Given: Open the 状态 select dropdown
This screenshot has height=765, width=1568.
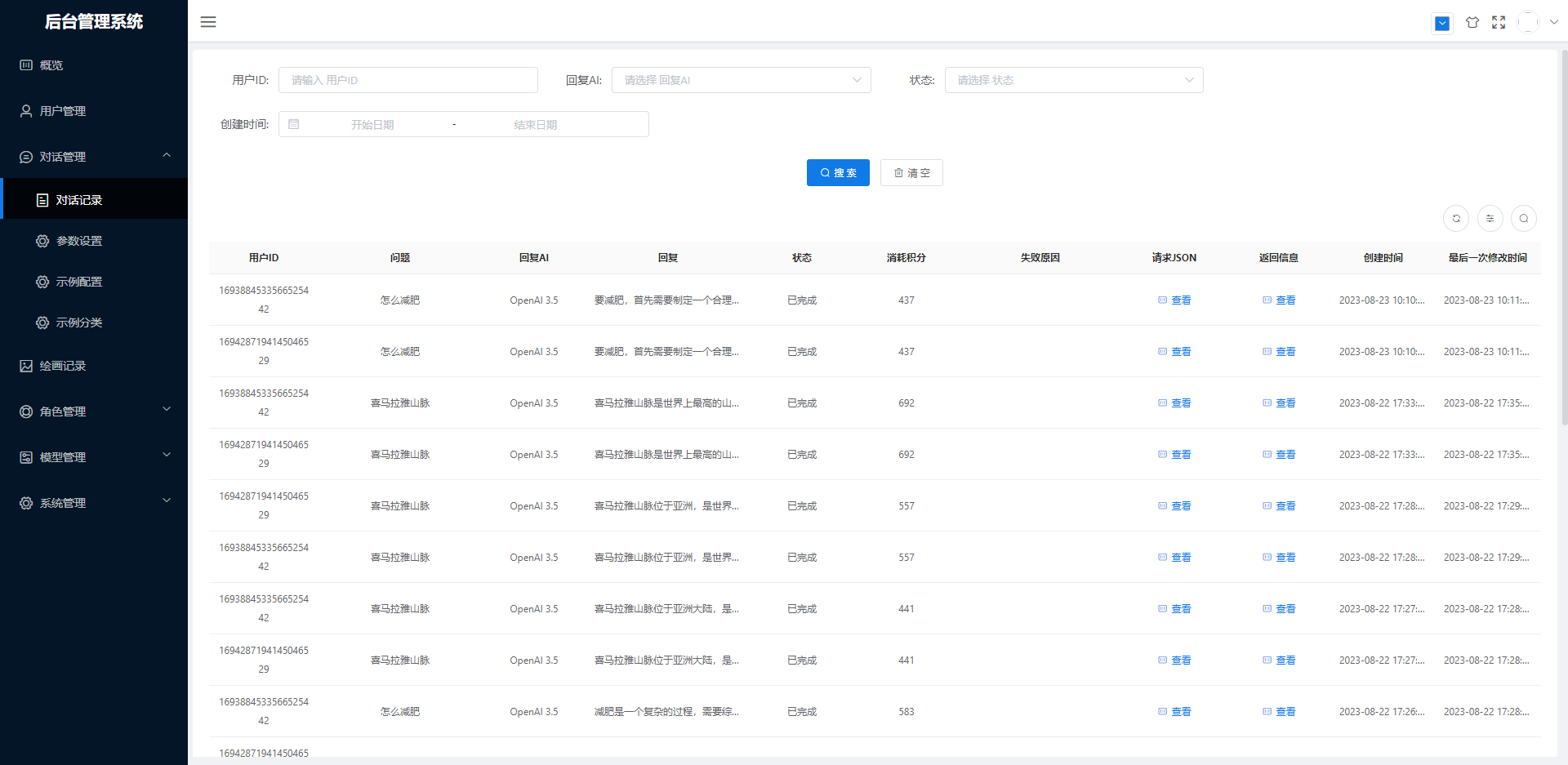Looking at the screenshot, I should (x=1073, y=80).
